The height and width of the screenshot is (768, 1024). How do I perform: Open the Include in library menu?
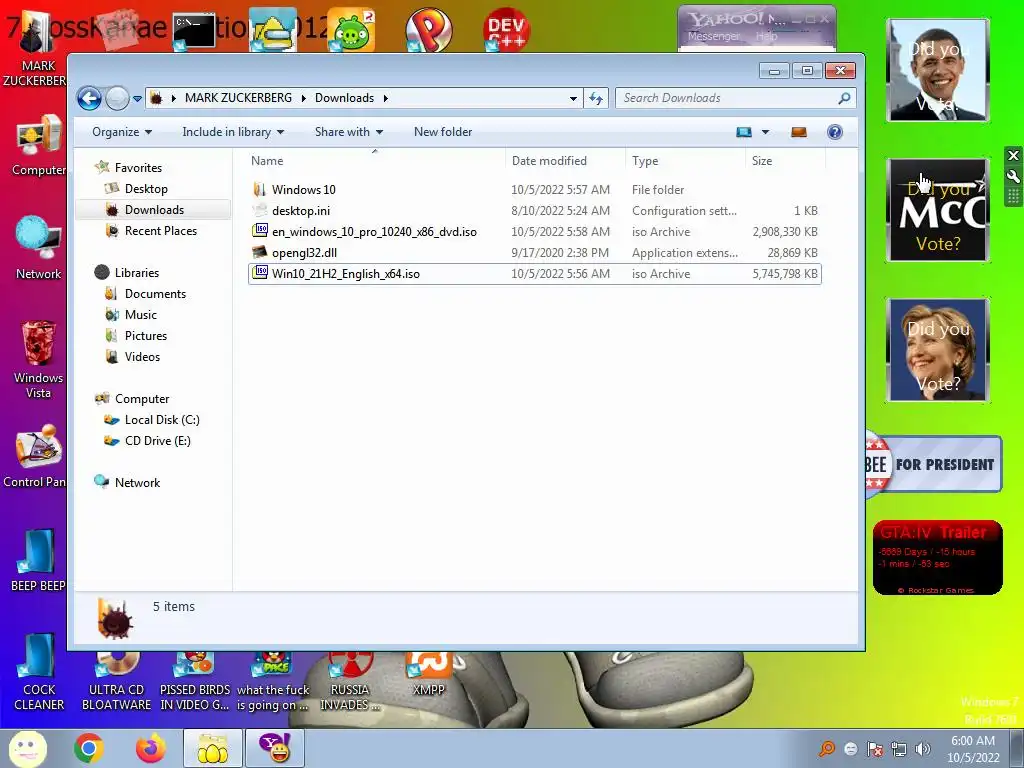point(233,132)
